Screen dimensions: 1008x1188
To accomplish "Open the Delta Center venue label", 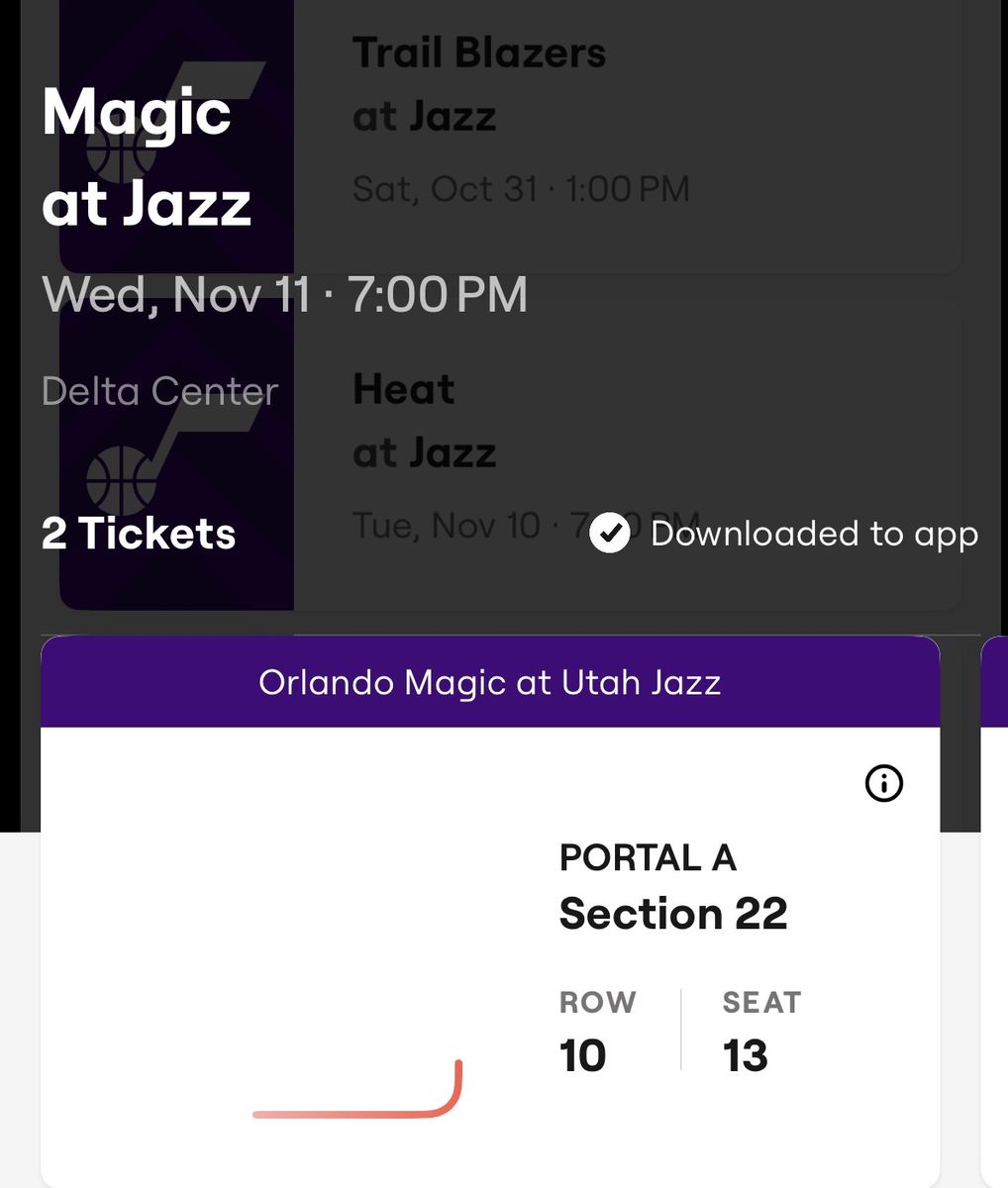I will [x=159, y=392].
